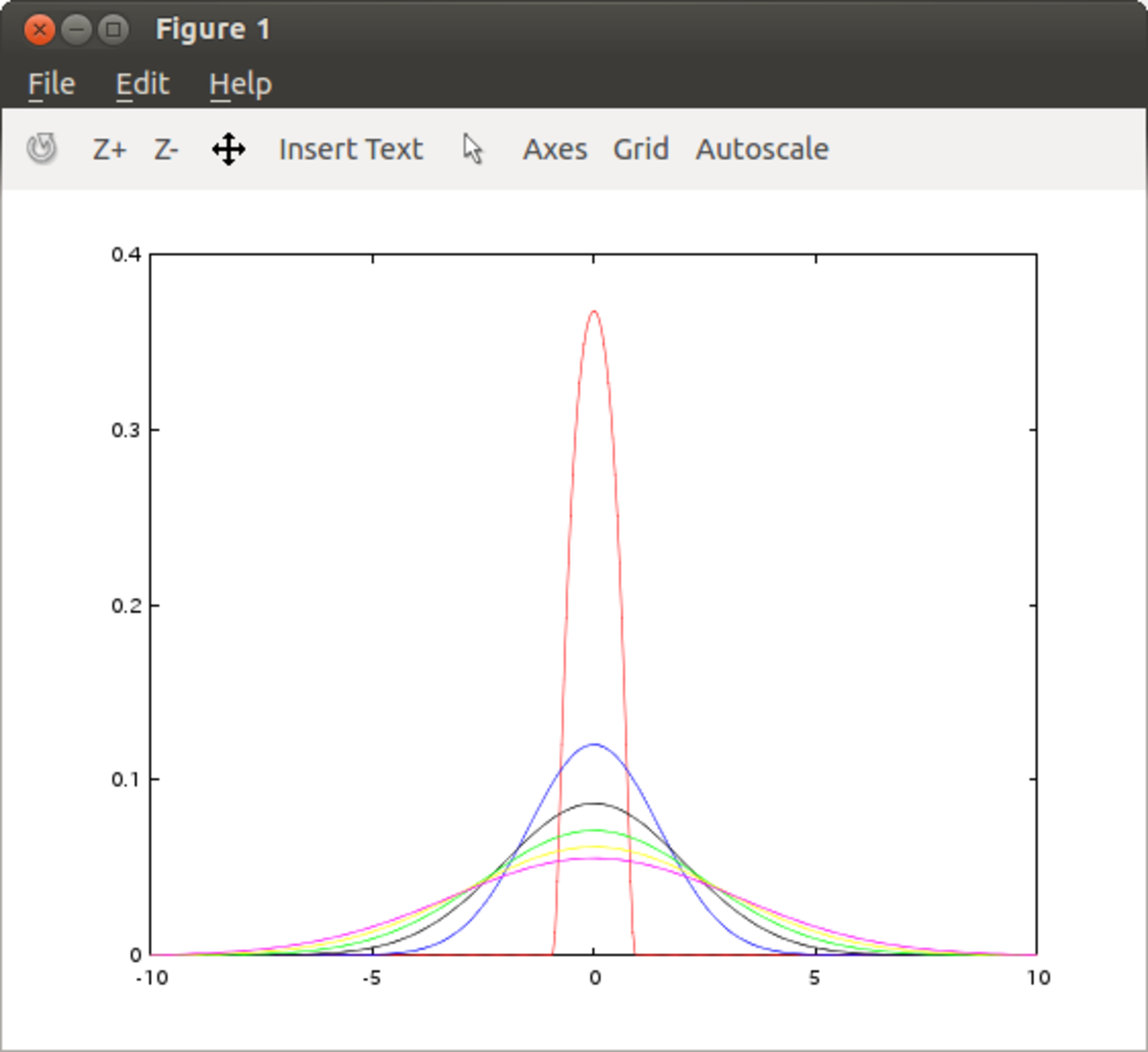Maximize the Figure 1 window
The height and width of the screenshot is (1052, 1148).
pos(113,29)
